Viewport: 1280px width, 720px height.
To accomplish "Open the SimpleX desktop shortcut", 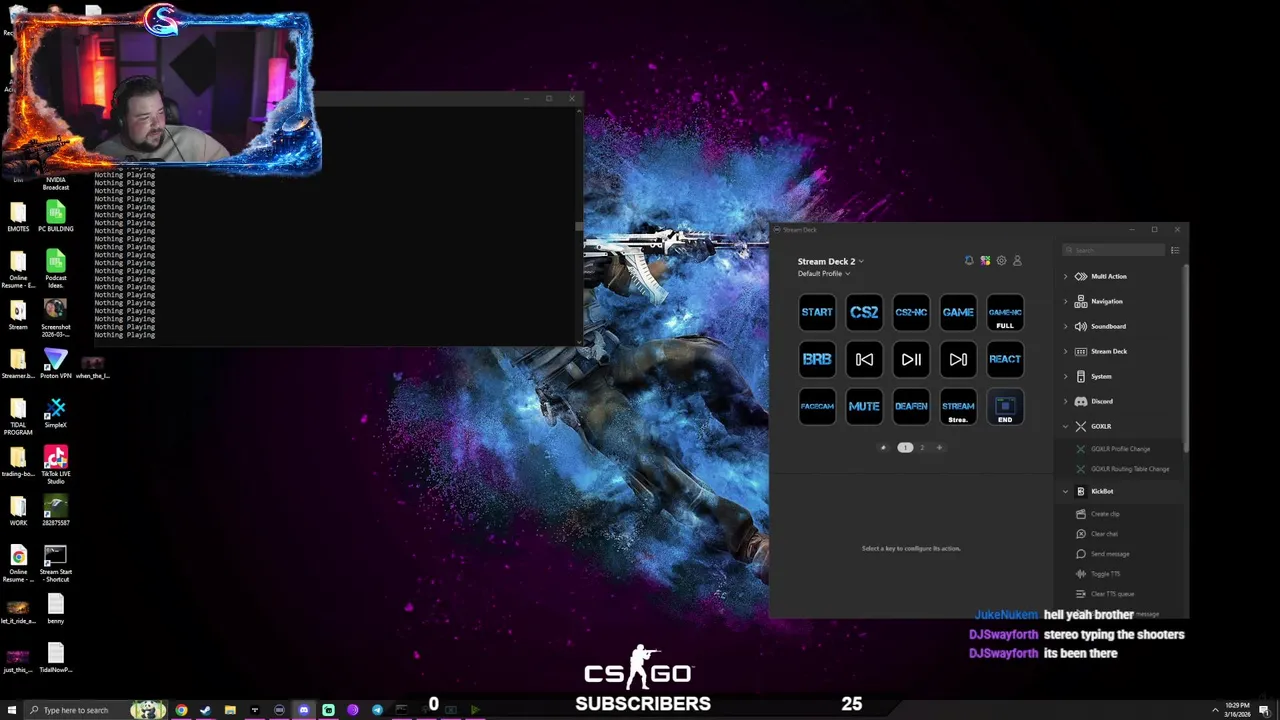I will [x=56, y=413].
